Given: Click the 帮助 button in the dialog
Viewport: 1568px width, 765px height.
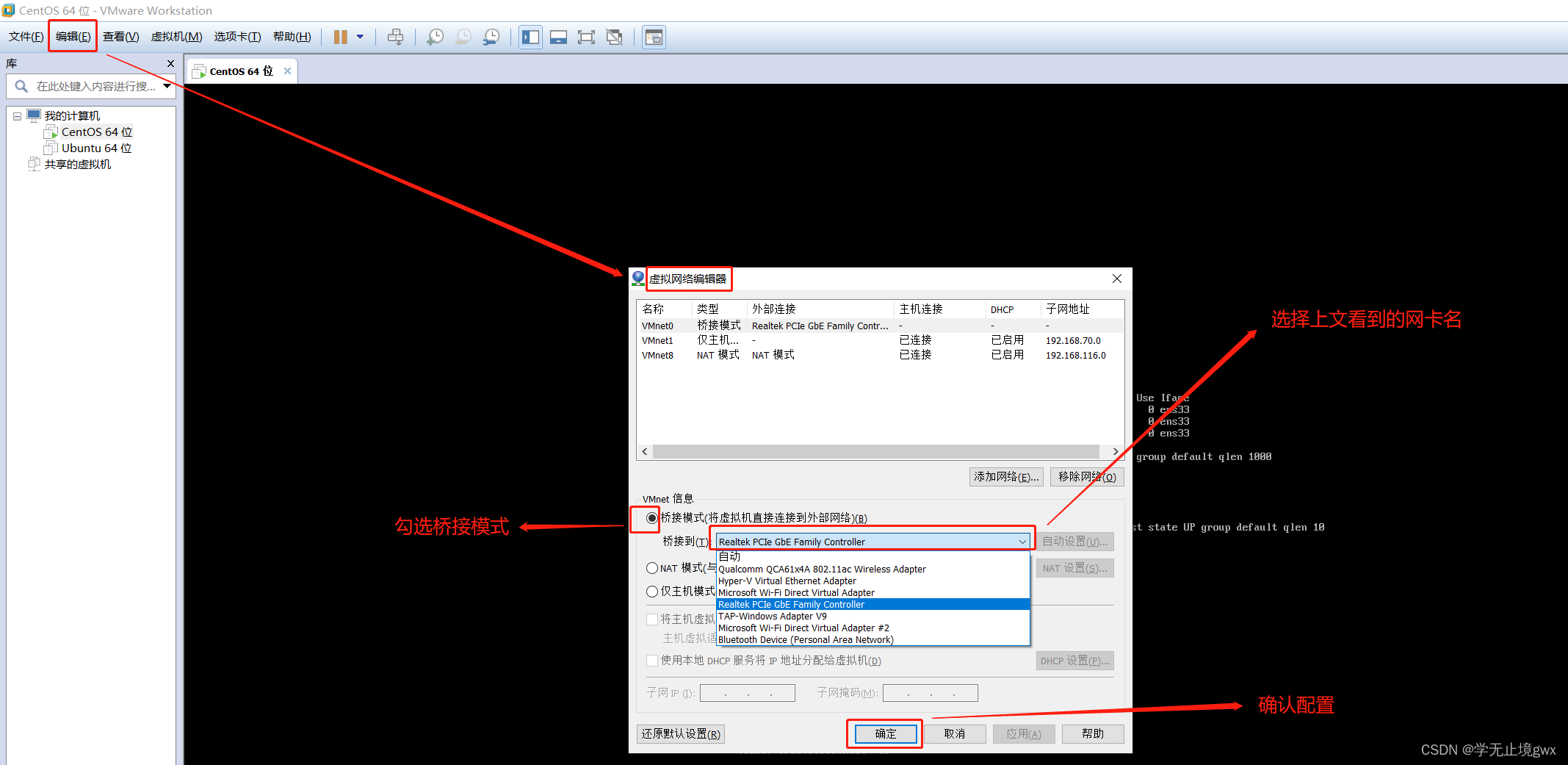Looking at the screenshot, I should click(1093, 733).
